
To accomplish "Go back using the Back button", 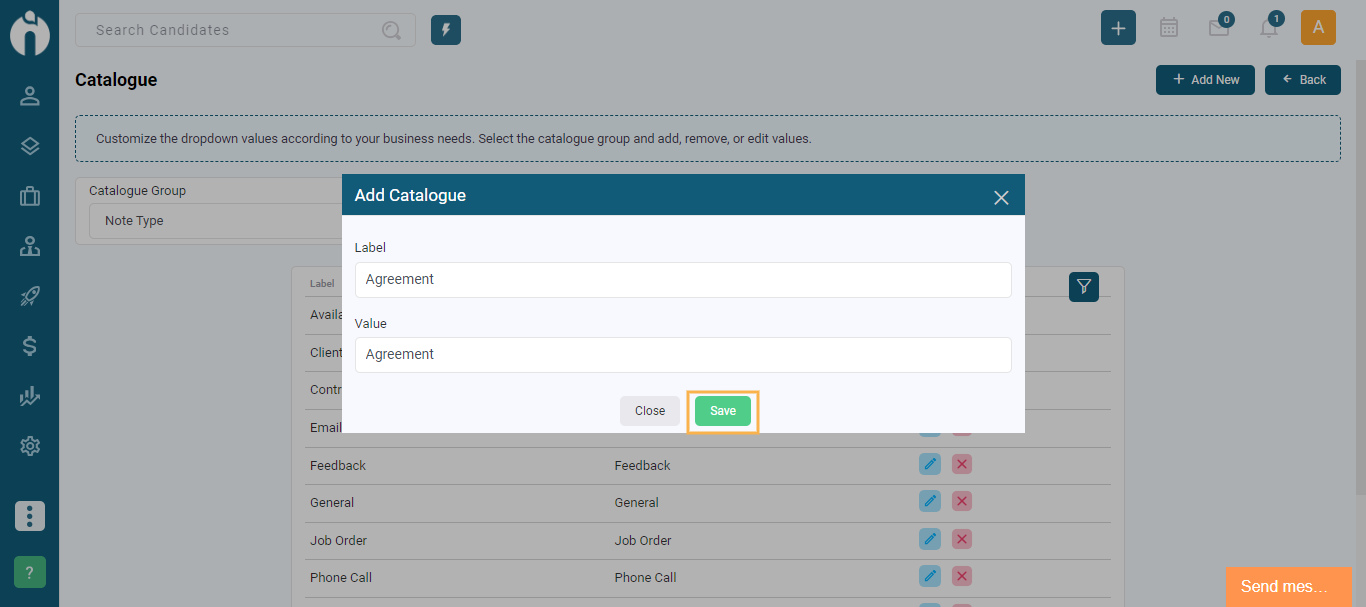I will click(1303, 80).
